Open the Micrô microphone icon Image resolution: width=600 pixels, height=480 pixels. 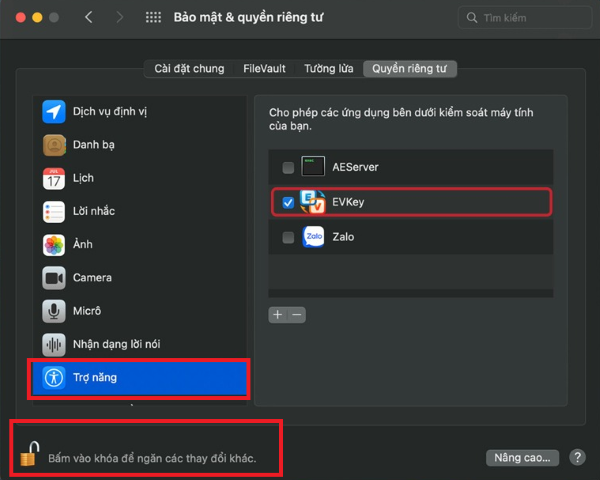(54, 311)
